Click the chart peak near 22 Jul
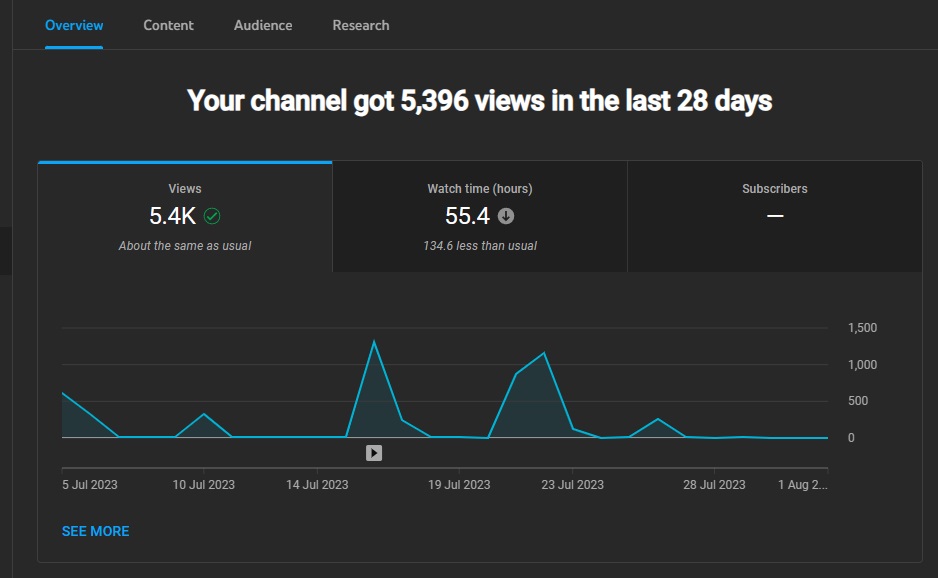The width and height of the screenshot is (938, 578). [544, 354]
